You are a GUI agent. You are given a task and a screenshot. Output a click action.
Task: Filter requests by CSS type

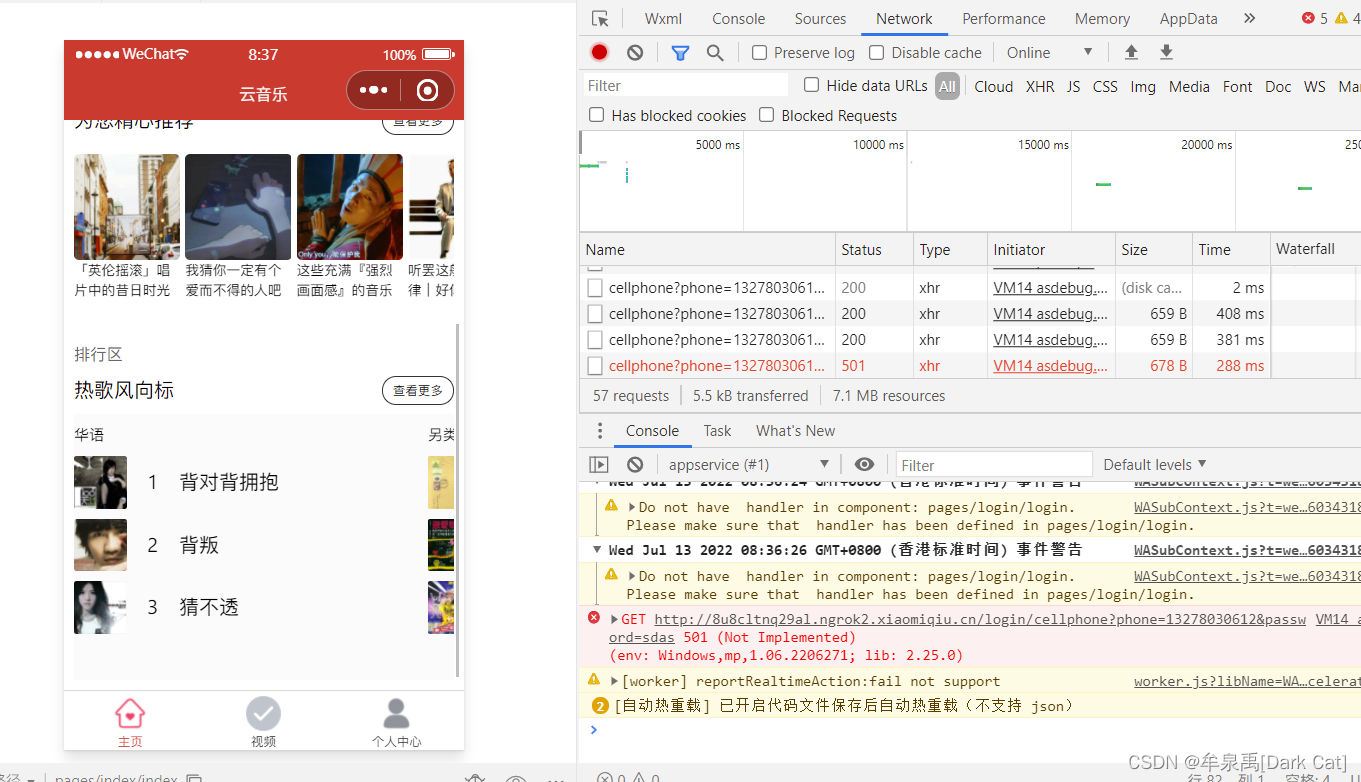coord(1105,87)
